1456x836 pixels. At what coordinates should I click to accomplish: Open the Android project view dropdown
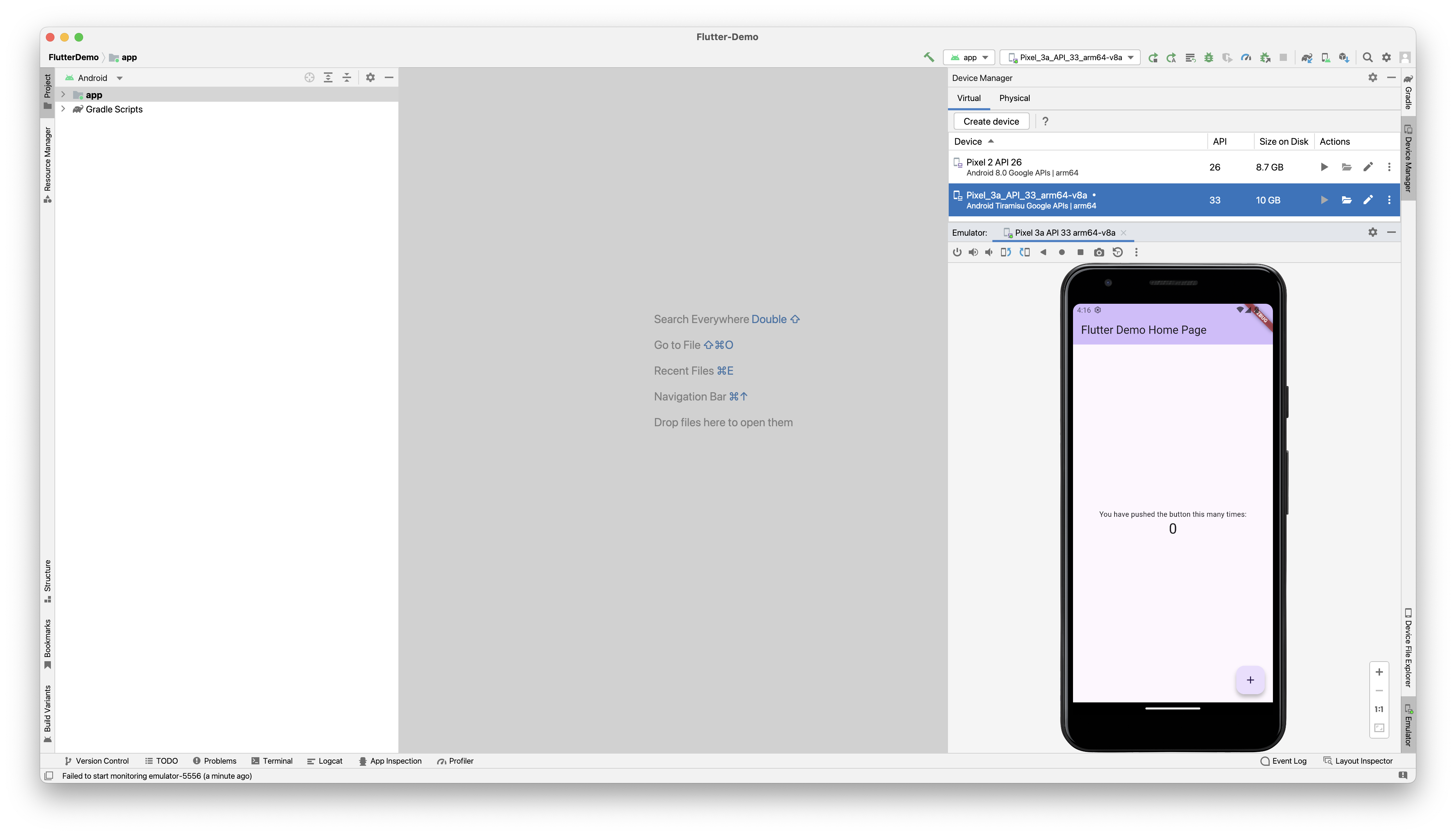[94, 77]
